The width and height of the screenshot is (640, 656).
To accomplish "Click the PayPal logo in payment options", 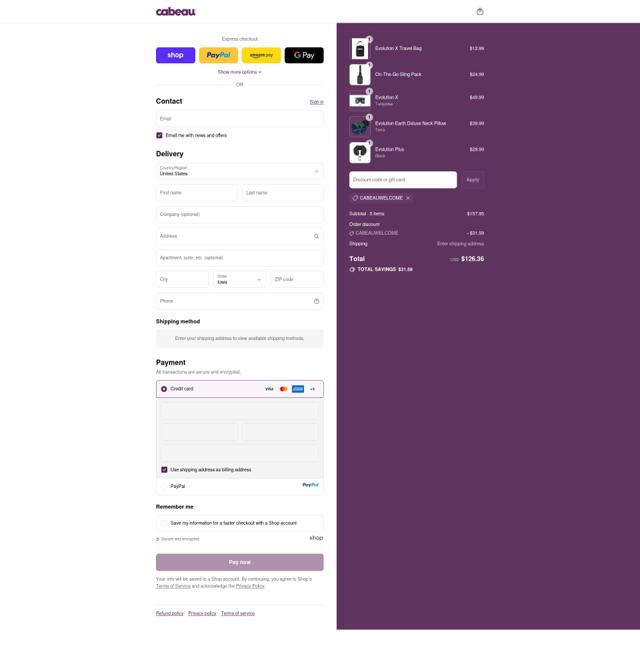I will coord(310,485).
